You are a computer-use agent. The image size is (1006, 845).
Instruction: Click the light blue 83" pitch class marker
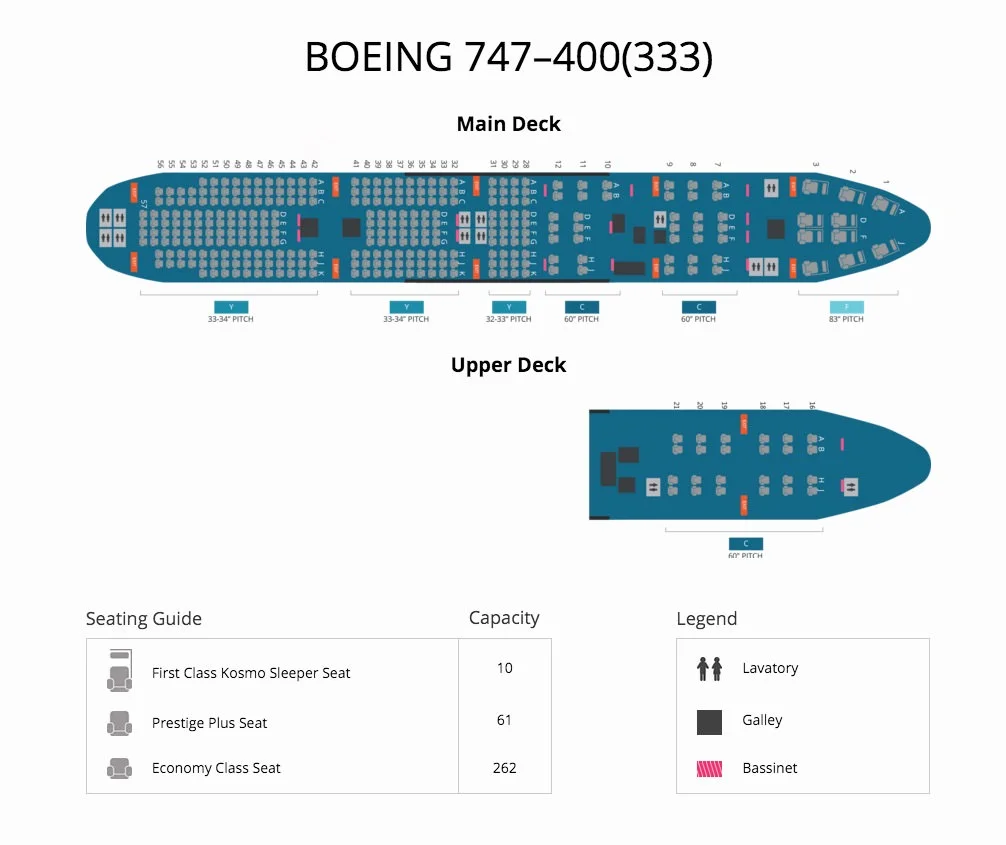(x=846, y=307)
